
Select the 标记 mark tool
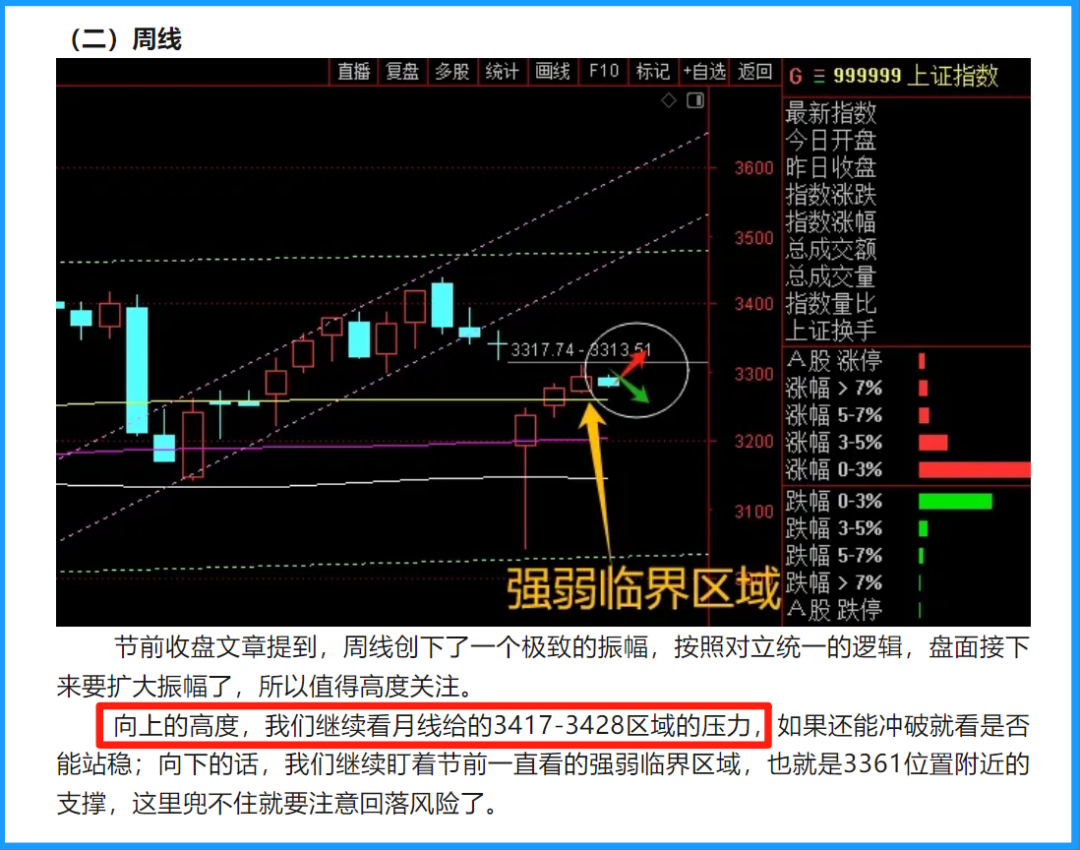(x=652, y=72)
